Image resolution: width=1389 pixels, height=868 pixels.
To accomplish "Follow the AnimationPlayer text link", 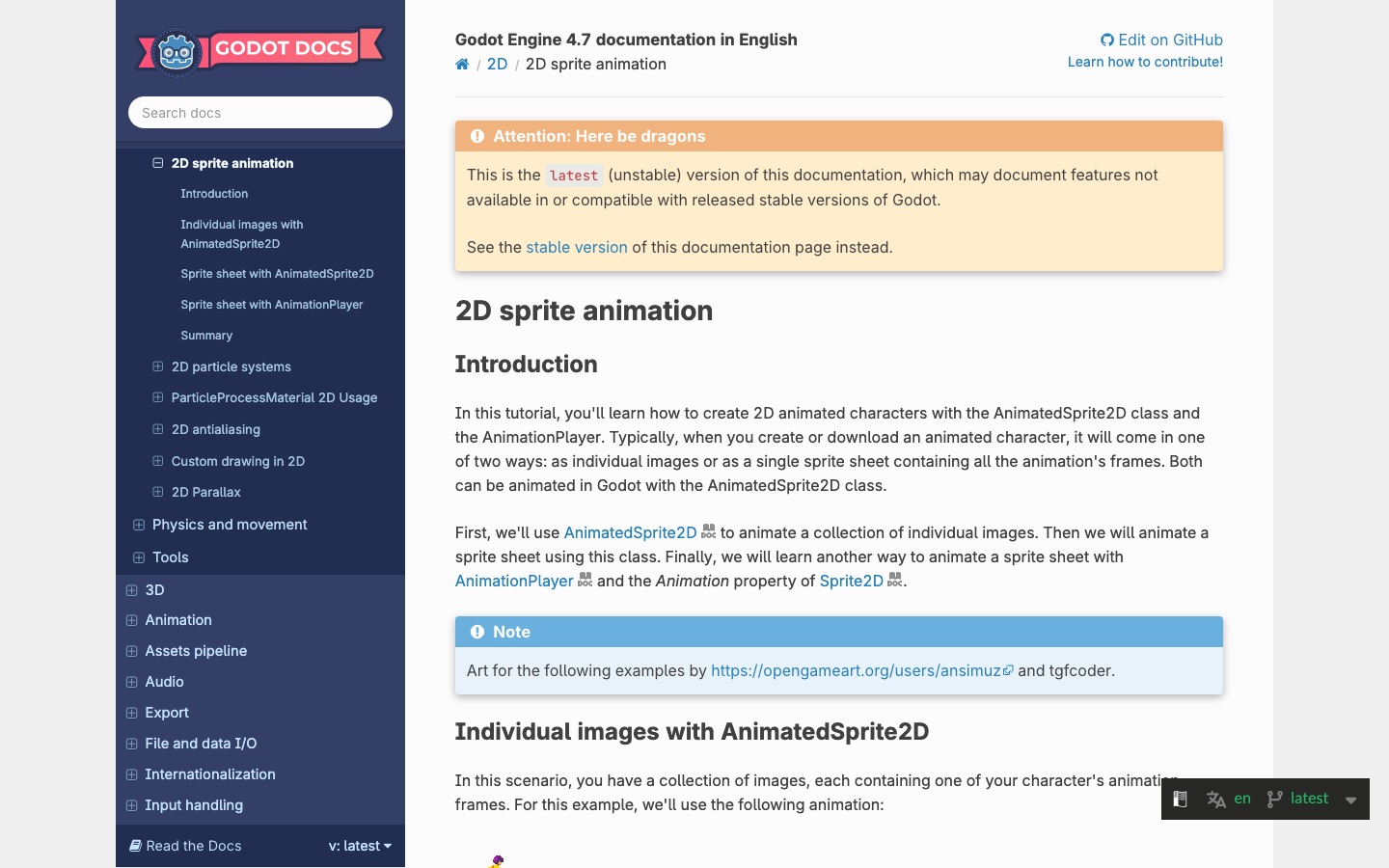I will (514, 581).
